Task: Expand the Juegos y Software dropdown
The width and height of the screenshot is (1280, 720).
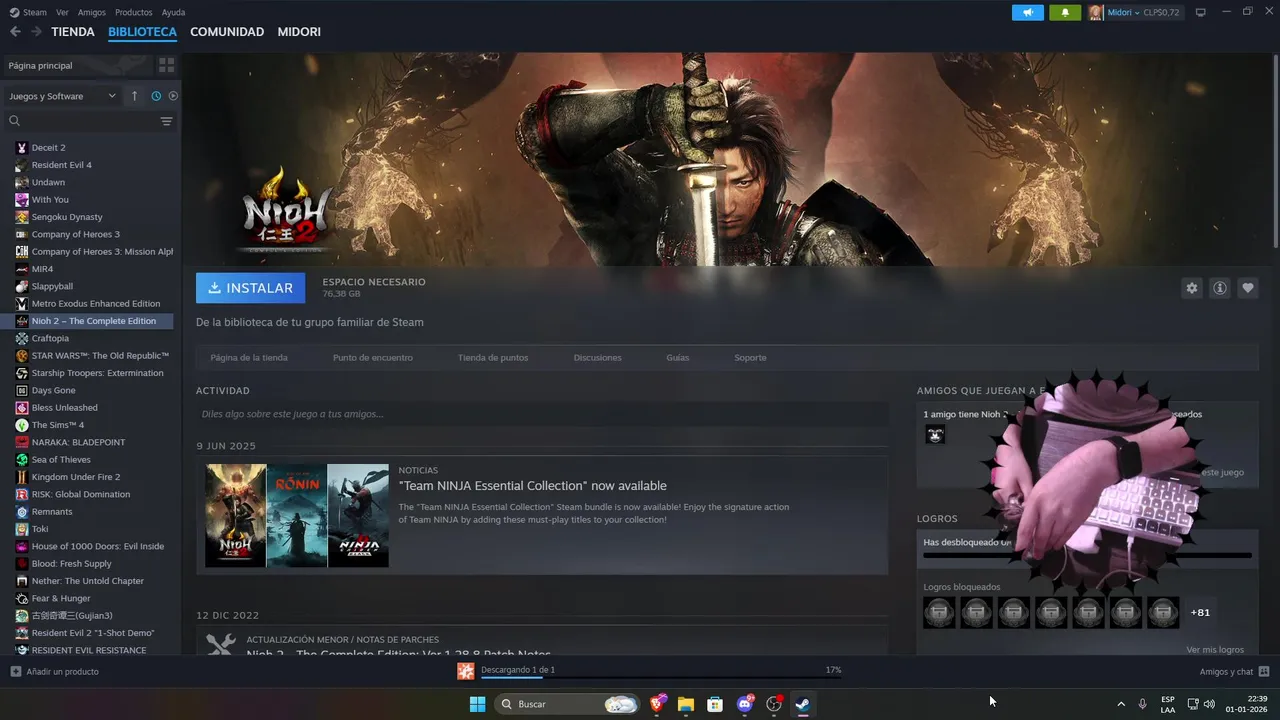Action: click(63, 96)
